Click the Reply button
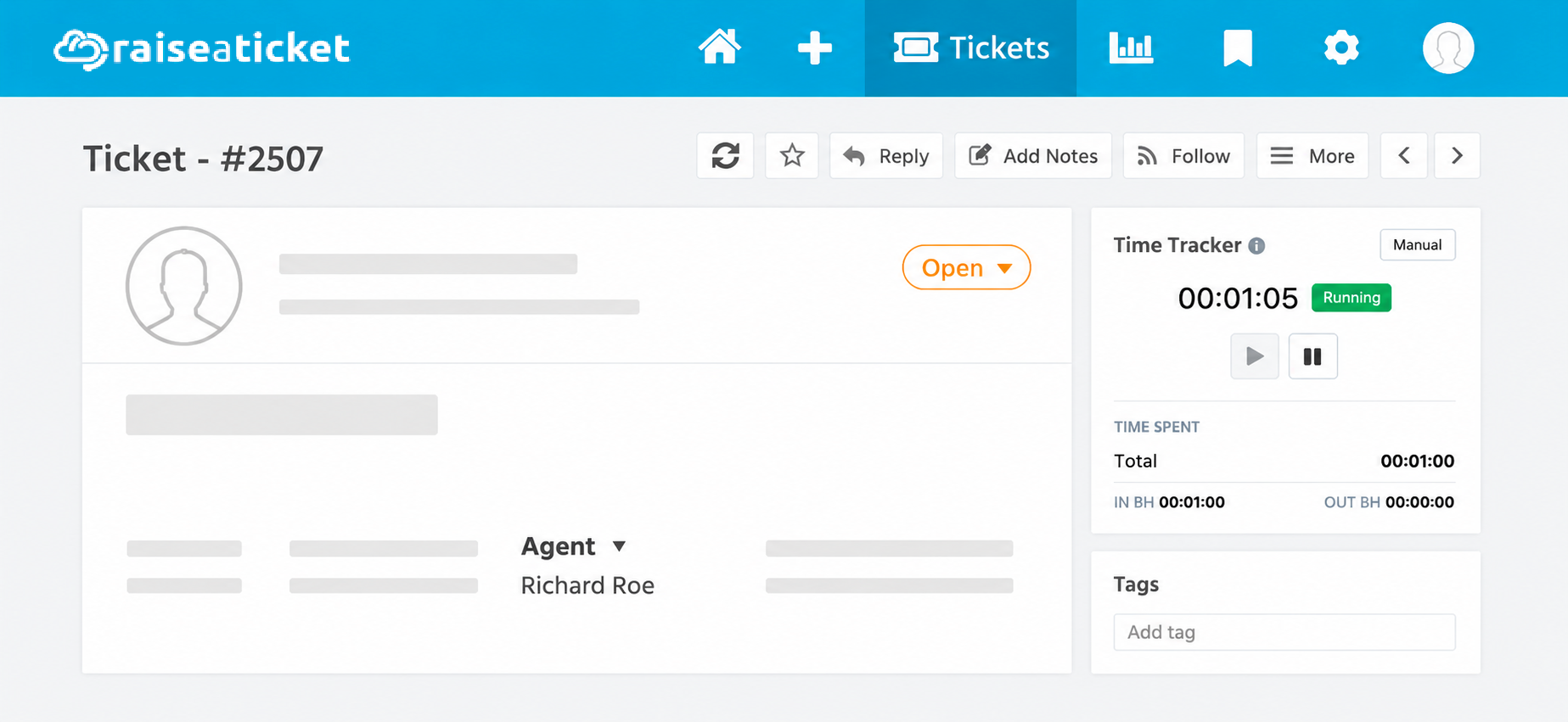Image resolution: width=1568 pixels, height=722 pixels. click(885, 155)
